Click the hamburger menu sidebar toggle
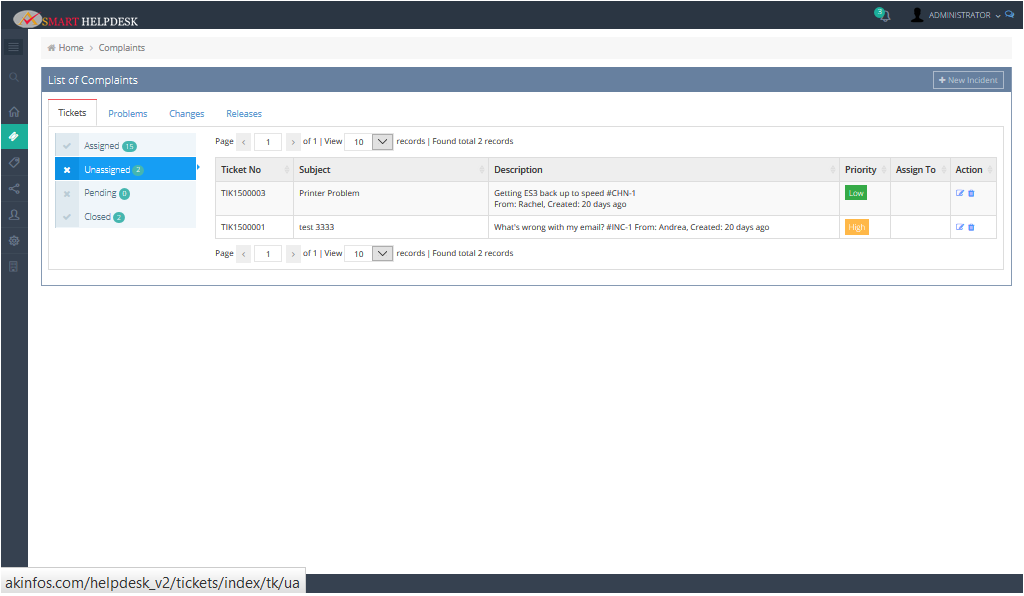 click(x=13, y=47)
